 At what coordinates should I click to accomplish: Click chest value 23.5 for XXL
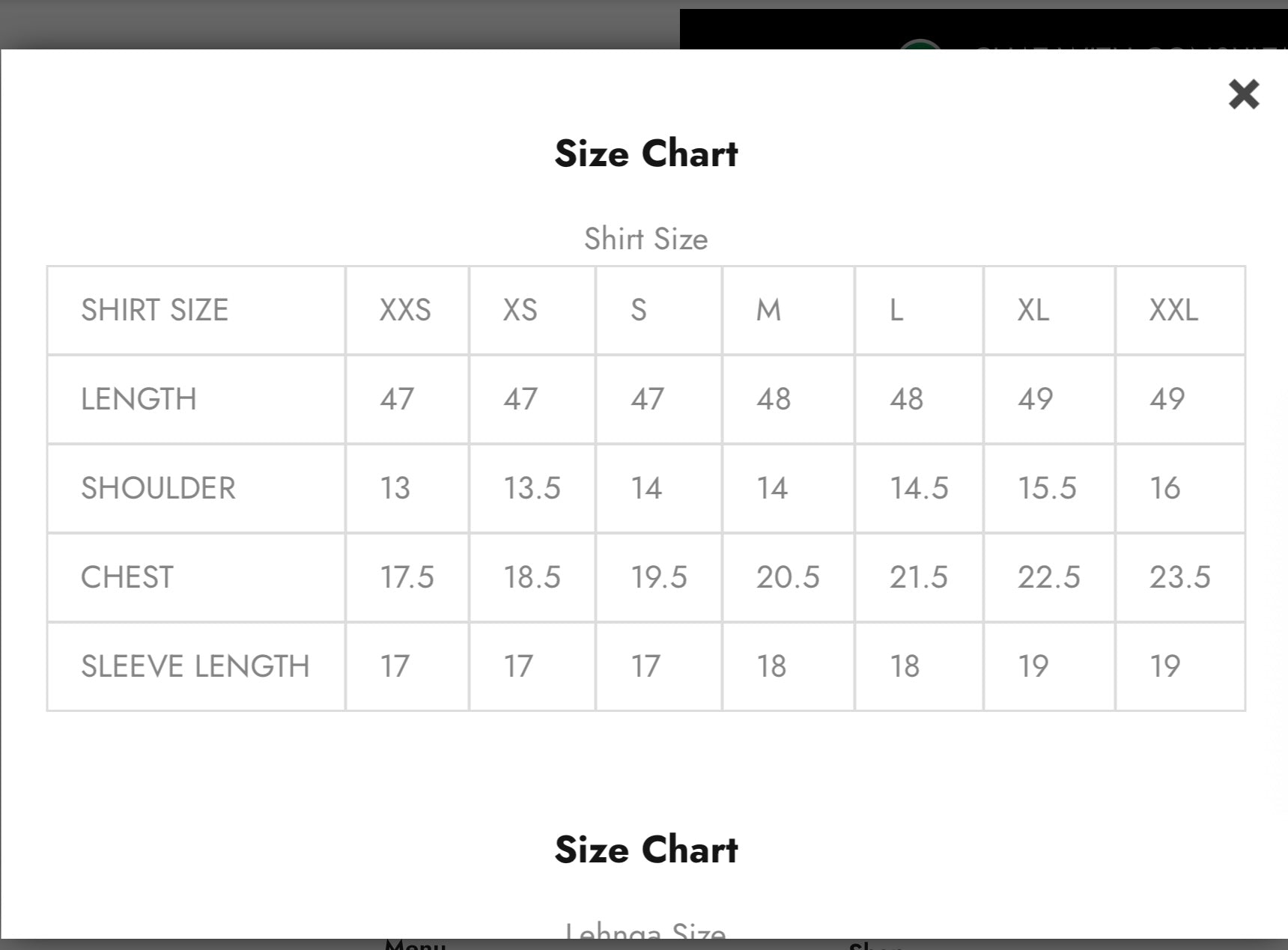point(1180,577)
